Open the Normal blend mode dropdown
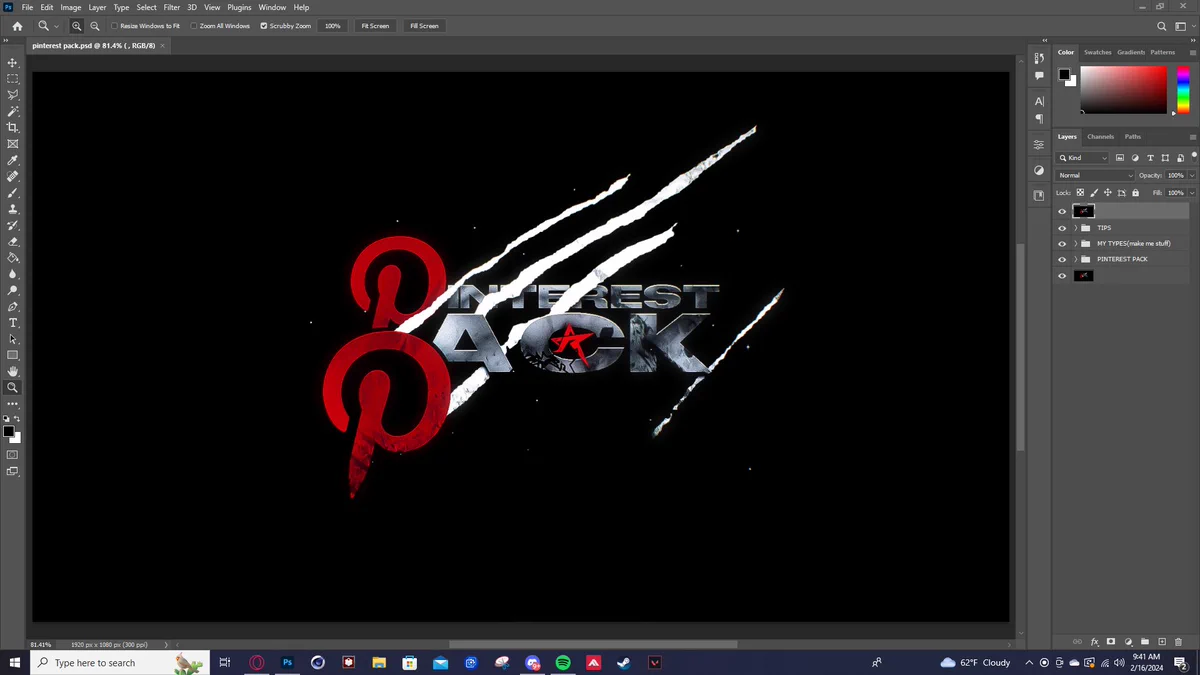Image resolution: width=1200 pixels, height=675 pixels. pyautogui.click(x=1095, y=175)
